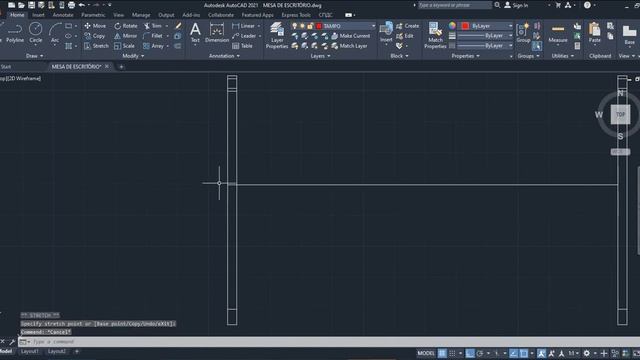The width and height of the screenshot is (640, 360).
Task: Toggle 2D object snap in status bar
Action: click(x=524, y=353)
